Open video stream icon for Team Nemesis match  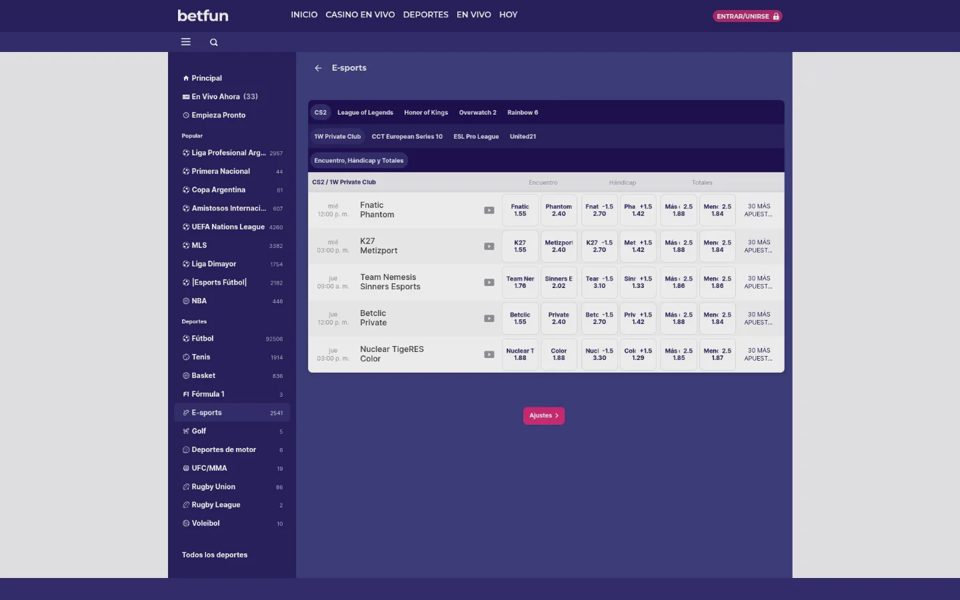(x=489, y=283)
